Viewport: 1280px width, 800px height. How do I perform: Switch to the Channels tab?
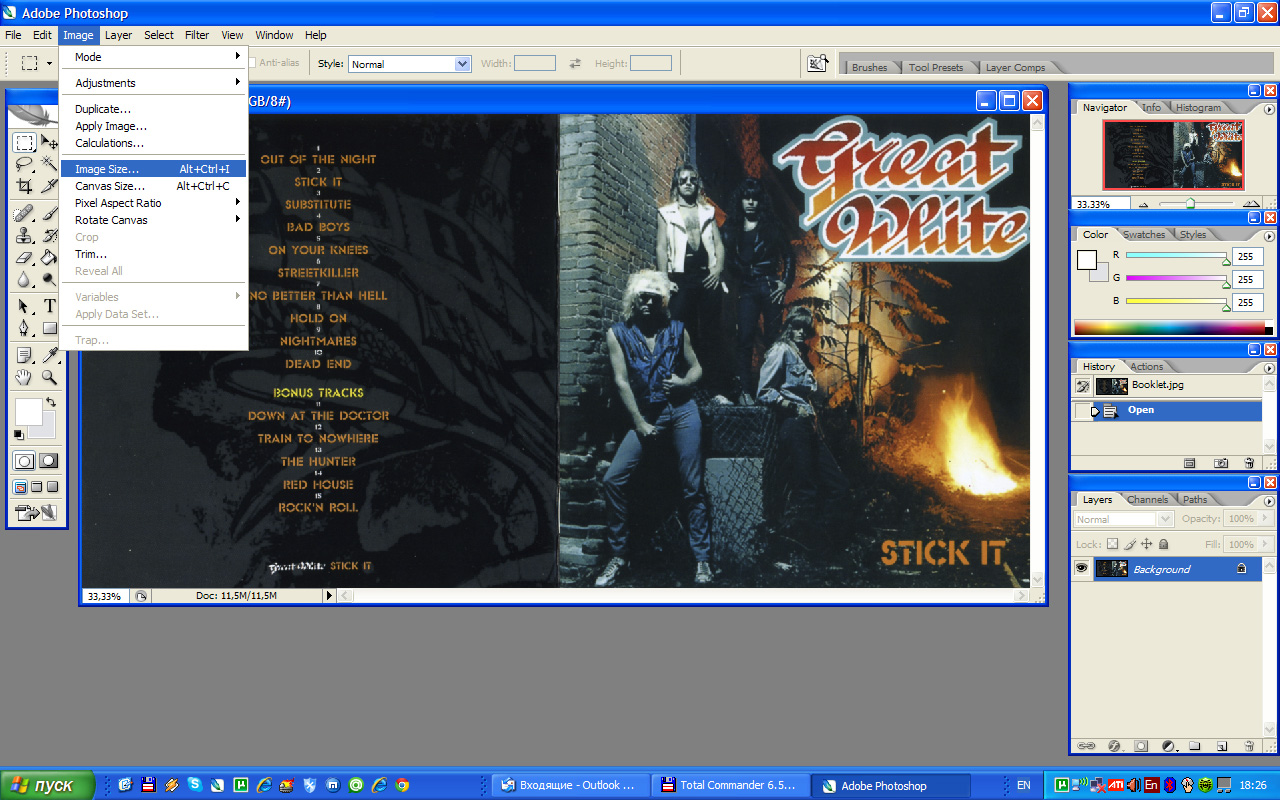(x=1147, y=499)
